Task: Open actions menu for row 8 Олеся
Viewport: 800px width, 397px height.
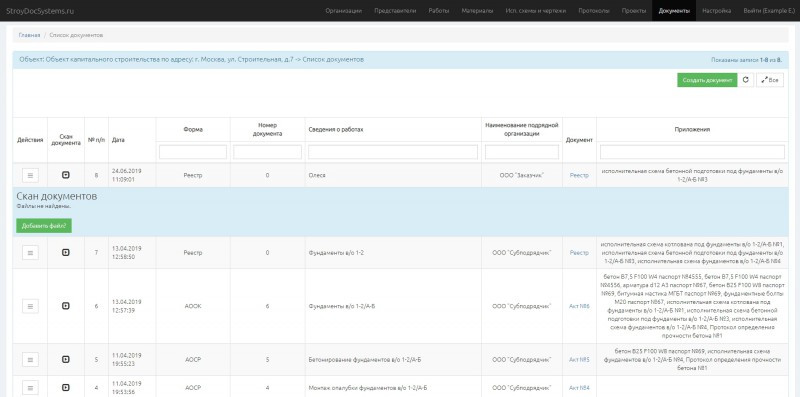Action: pyautogui.click(x=30, y=175)
